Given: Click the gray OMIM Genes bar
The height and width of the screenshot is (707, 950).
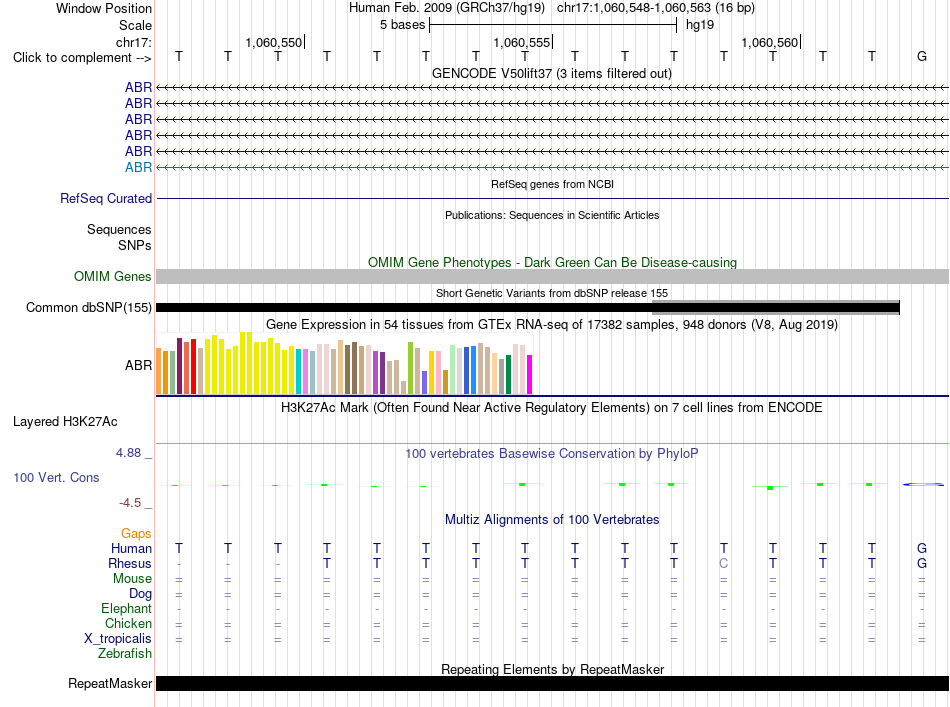Looking at the screenshot, I should click(x=552, y=276).
